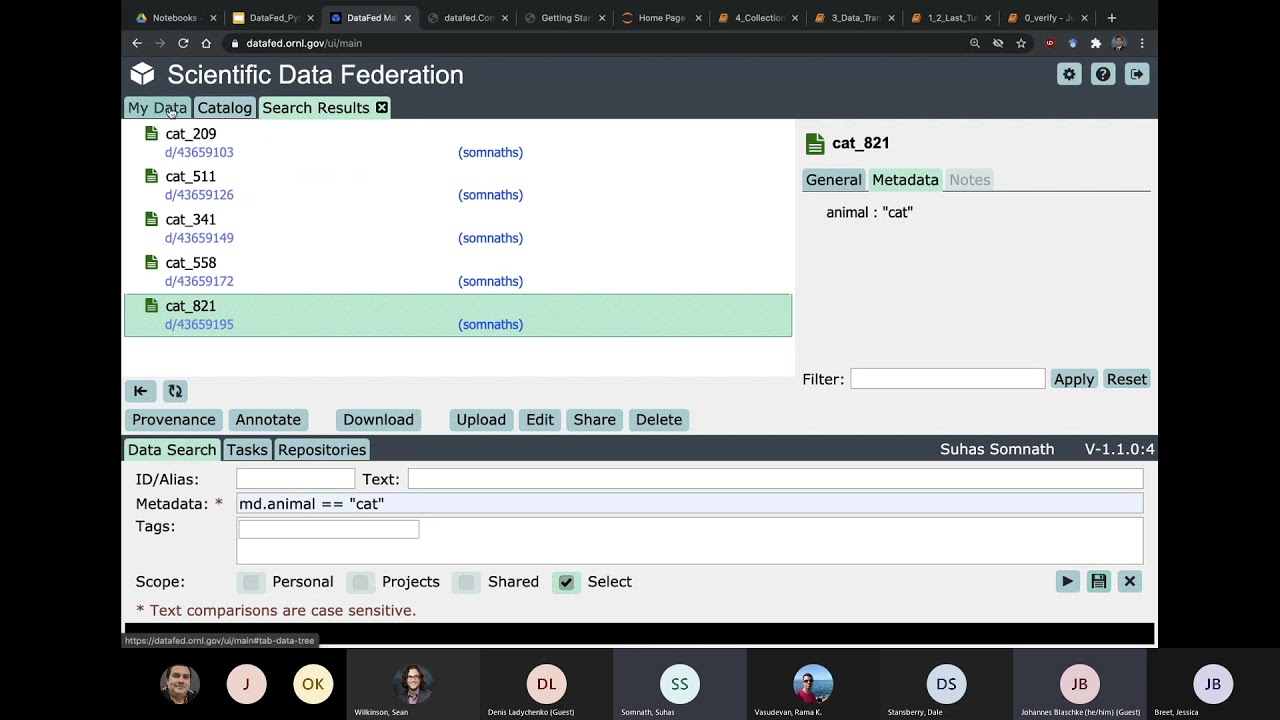Bookmark this page with star icon
Image resolution: width=1280 pixels, height=720 pixels.
tap(1021, 43)
